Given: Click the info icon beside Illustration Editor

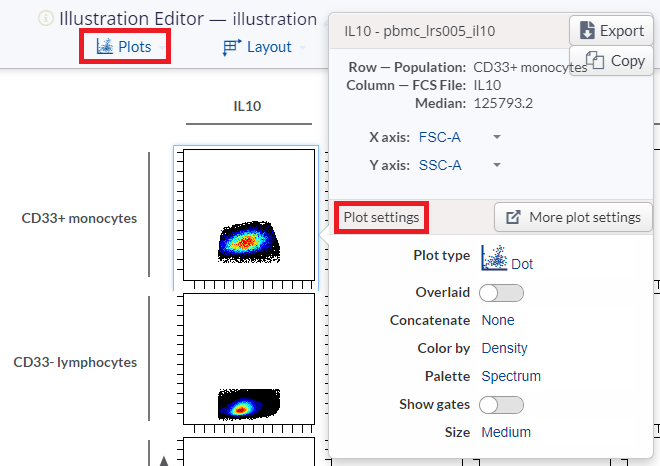Looking at the screenshot, I should pos(46,19).
